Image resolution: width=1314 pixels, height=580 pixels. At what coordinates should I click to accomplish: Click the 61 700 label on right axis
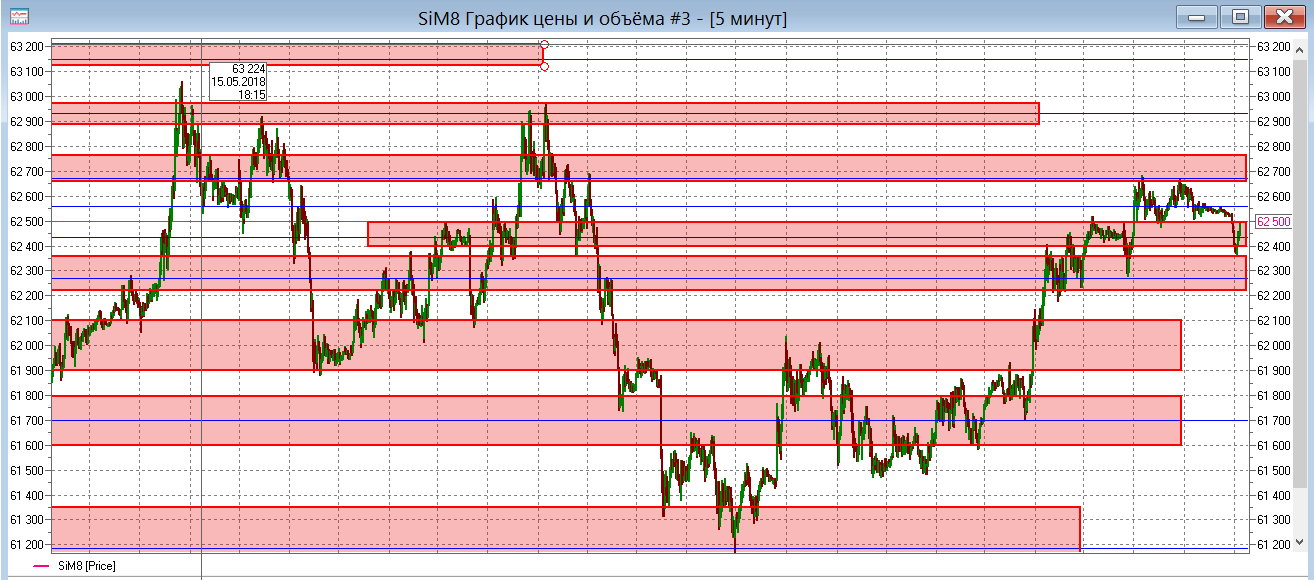point(1273,420)
